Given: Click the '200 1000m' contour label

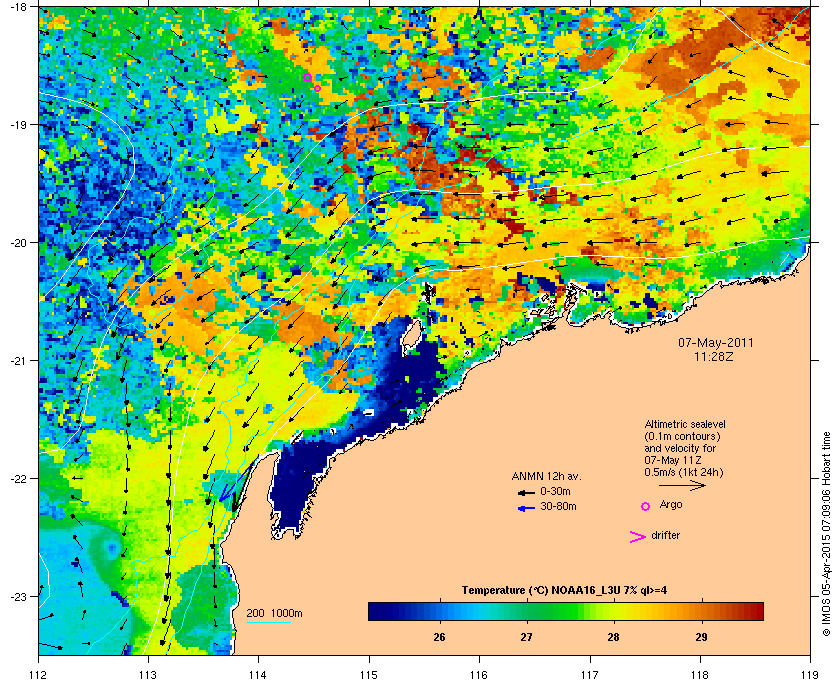Looking at the screenshot, I should click(274, 614).
